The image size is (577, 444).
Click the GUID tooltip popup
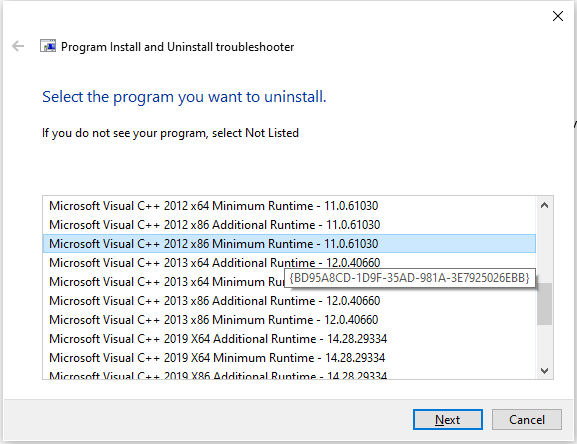click(x=410, y=278)
